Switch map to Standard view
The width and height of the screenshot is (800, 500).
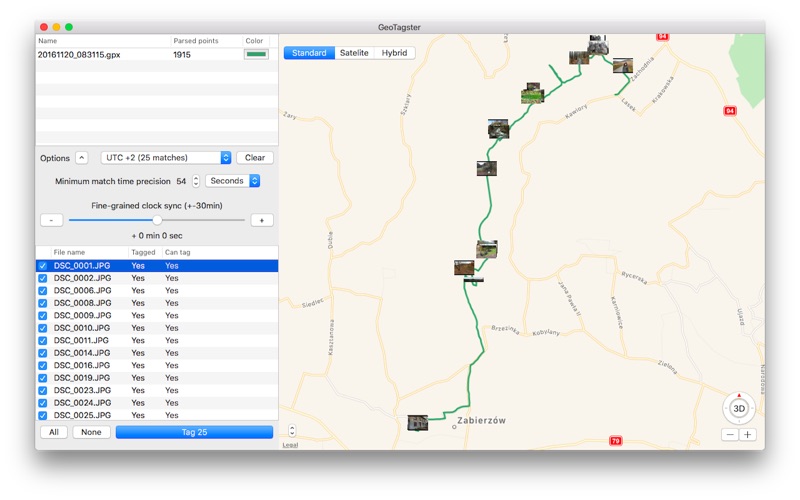(309, 53)
